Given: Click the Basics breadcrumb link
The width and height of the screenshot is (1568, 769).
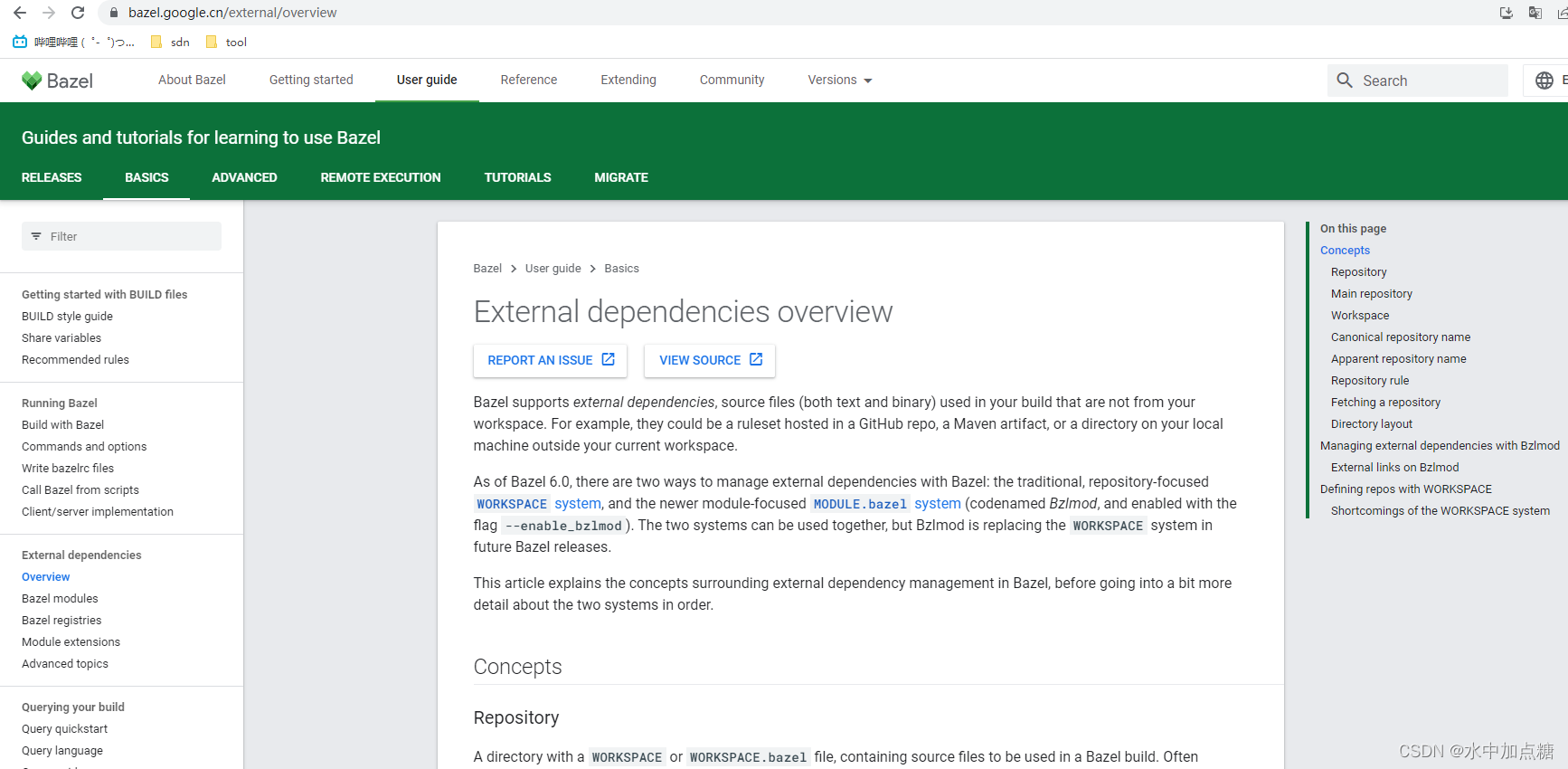Looking at the screenshot, I should click(621, 269).
